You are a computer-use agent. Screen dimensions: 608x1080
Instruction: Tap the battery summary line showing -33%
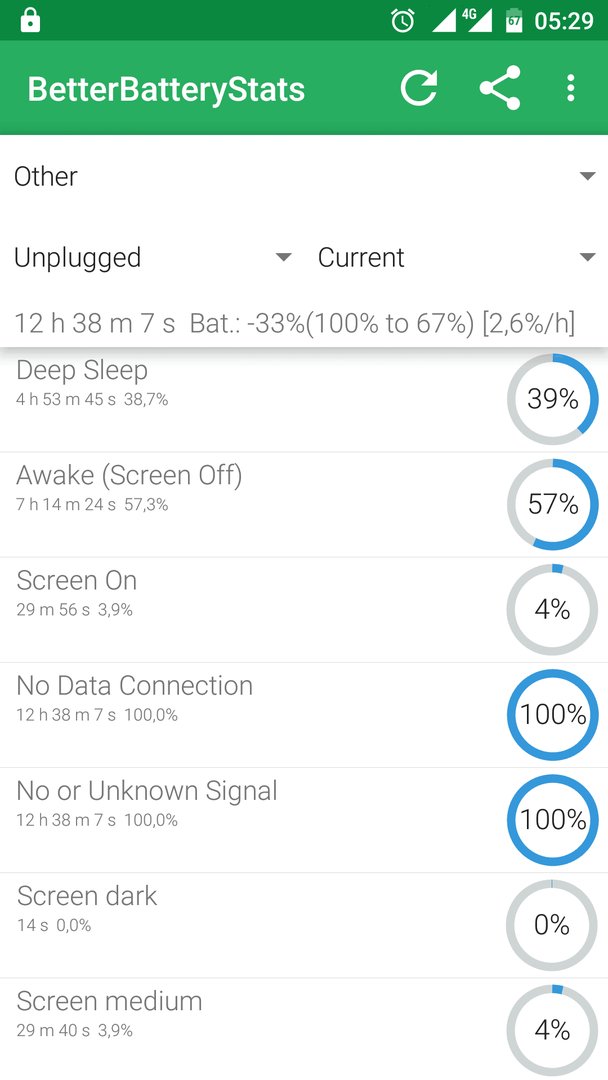(295, 323)
